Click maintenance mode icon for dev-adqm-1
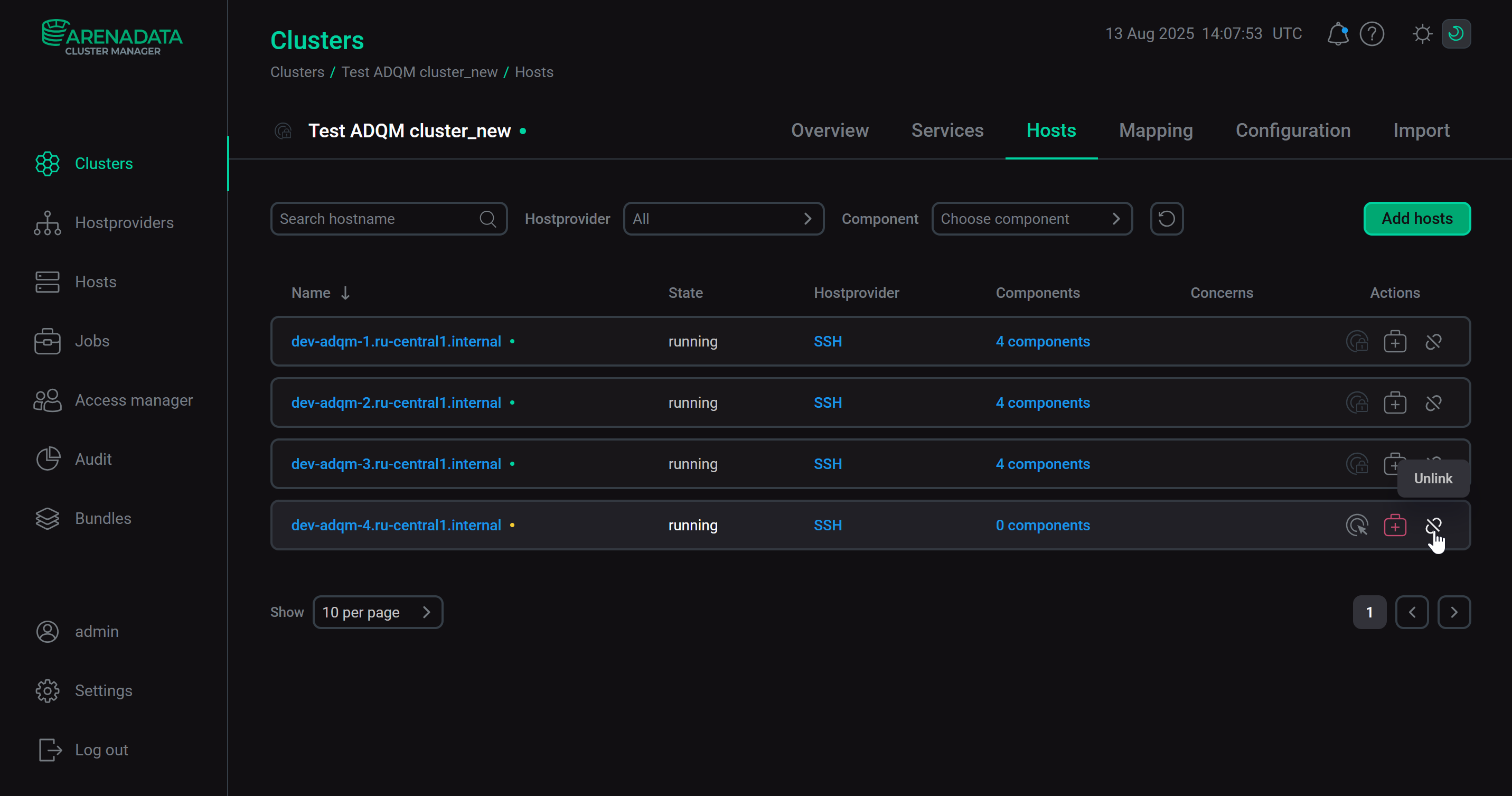Screen dimensions: 1512x796 (1395, 342)
